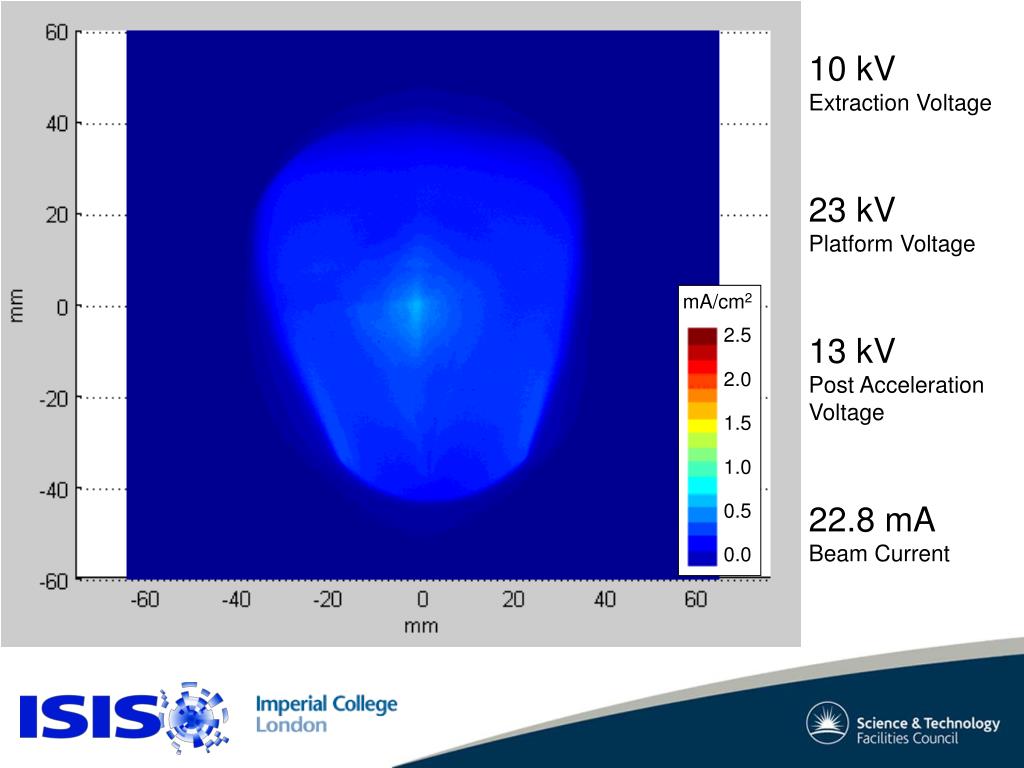Click the Science & Technology Facilities Council text
This screenshot has width=1024, height=768.
click(928, 730)
